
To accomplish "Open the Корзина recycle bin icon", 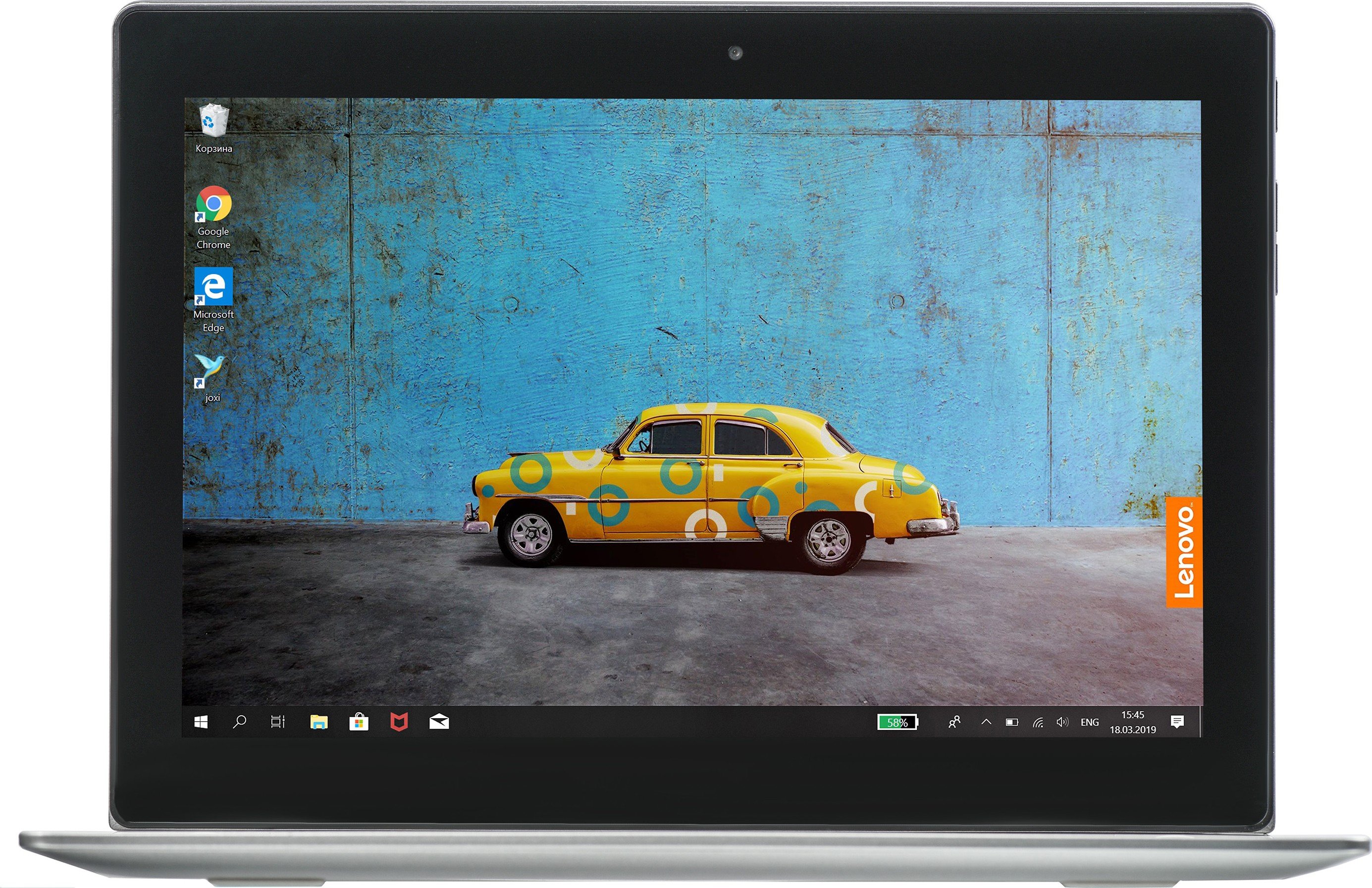I will pyautogui.click(x=213, y=128).
